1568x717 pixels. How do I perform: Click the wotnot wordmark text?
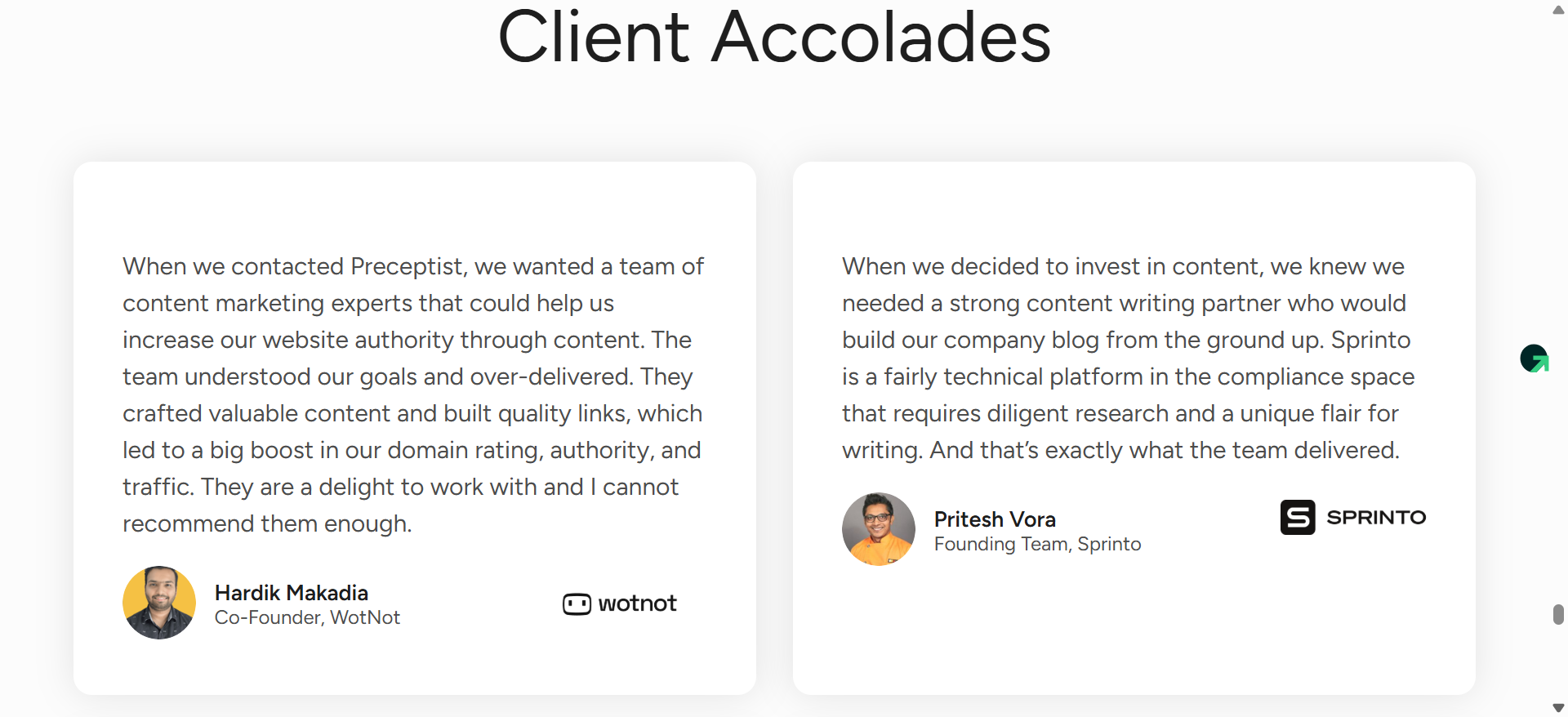(x=637, y=603)
